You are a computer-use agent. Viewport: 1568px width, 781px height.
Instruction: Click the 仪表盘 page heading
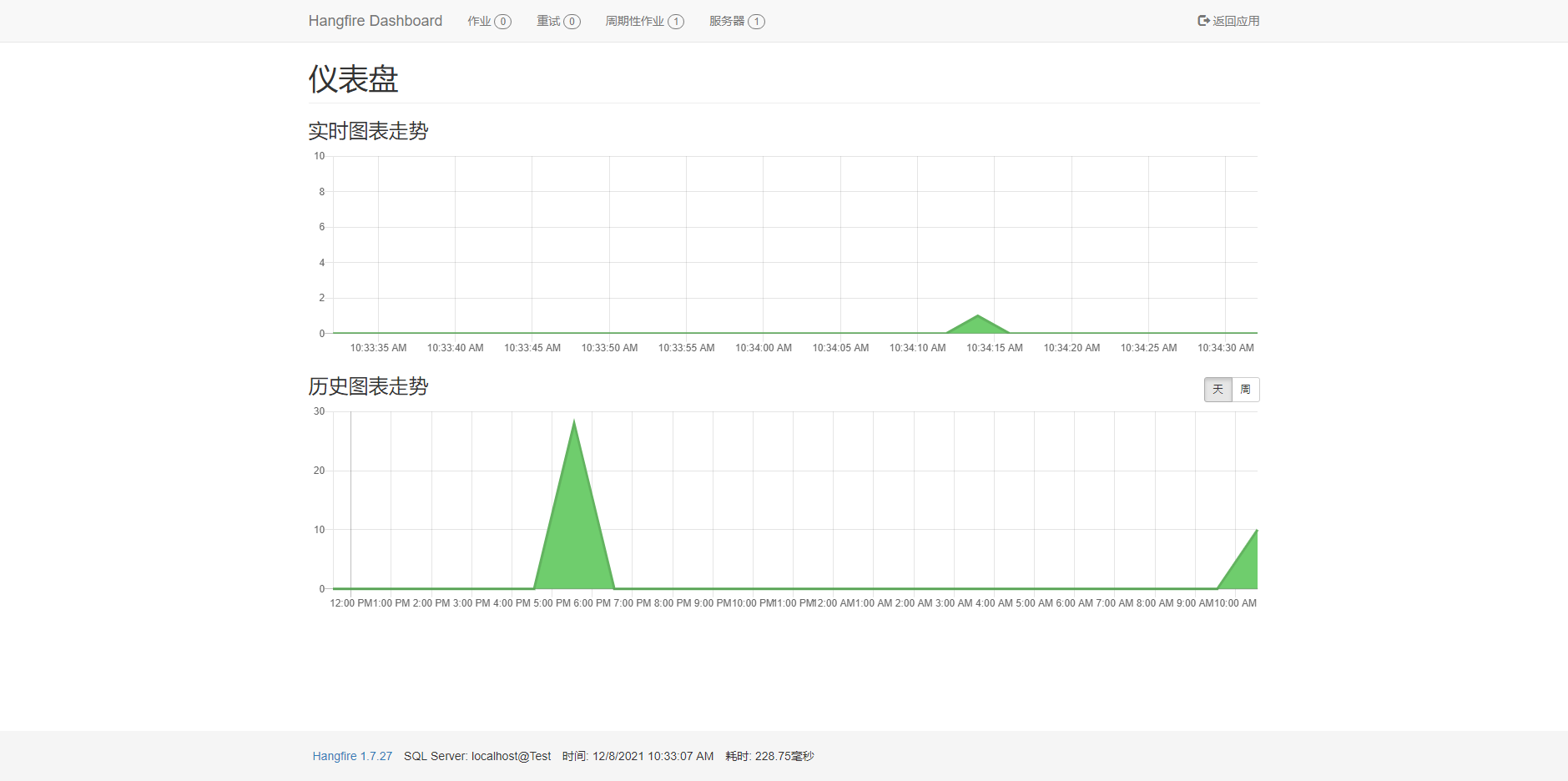click(x=353, y=79)
